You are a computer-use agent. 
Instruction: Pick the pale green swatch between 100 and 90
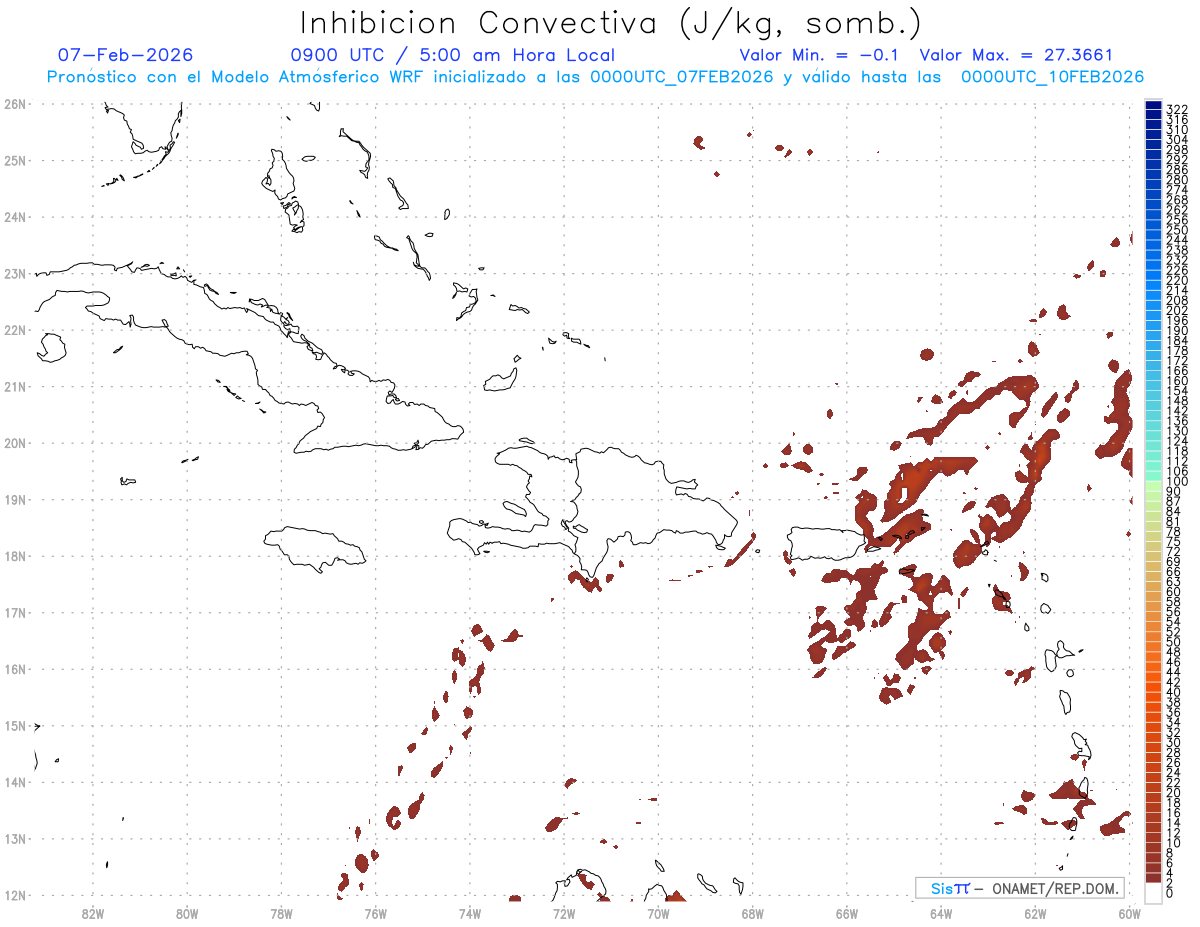coord(1153,487)
